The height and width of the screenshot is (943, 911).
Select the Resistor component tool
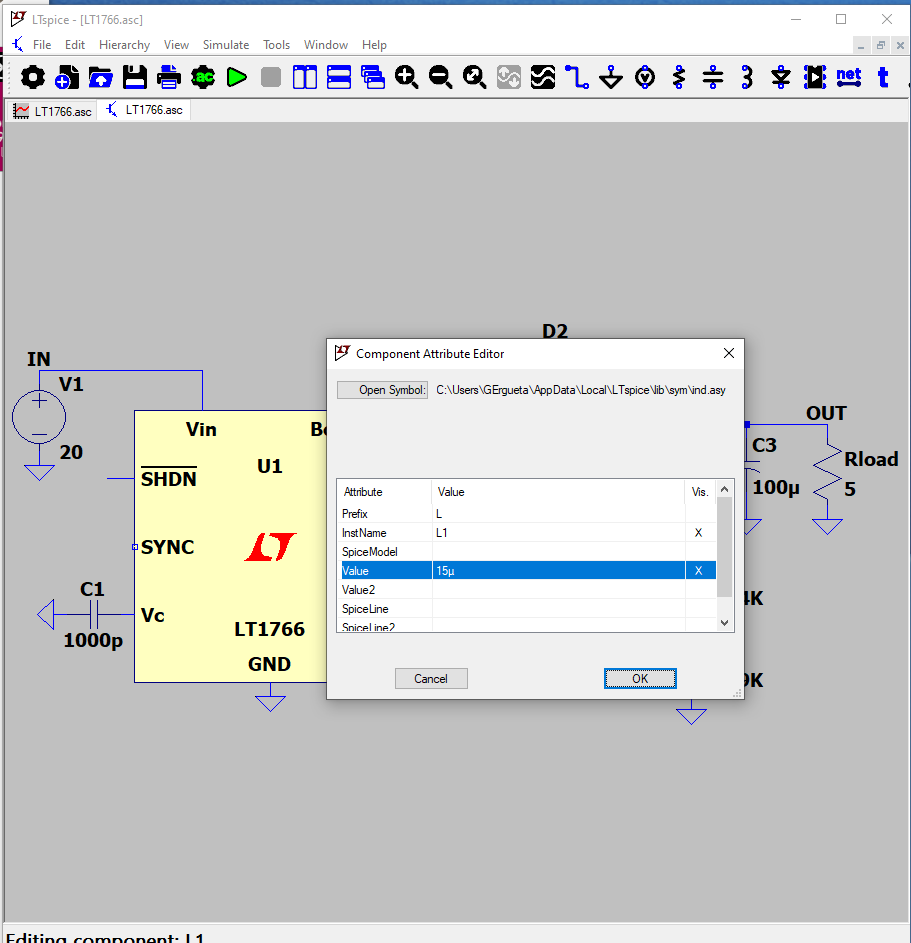[679, 77]
